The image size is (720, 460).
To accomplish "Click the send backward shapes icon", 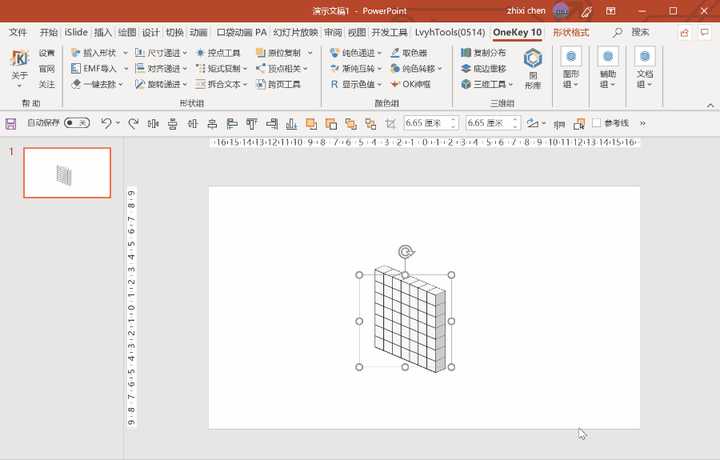I will pyautogui.click(x=331, y=123).
